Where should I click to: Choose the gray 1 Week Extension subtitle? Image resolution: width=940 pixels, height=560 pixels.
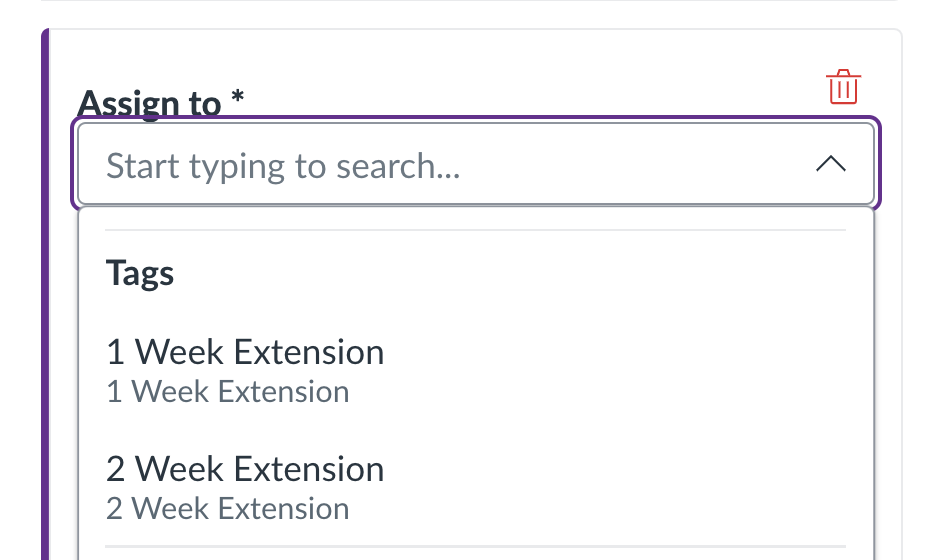pyautogui.click(x=228, y=392)
